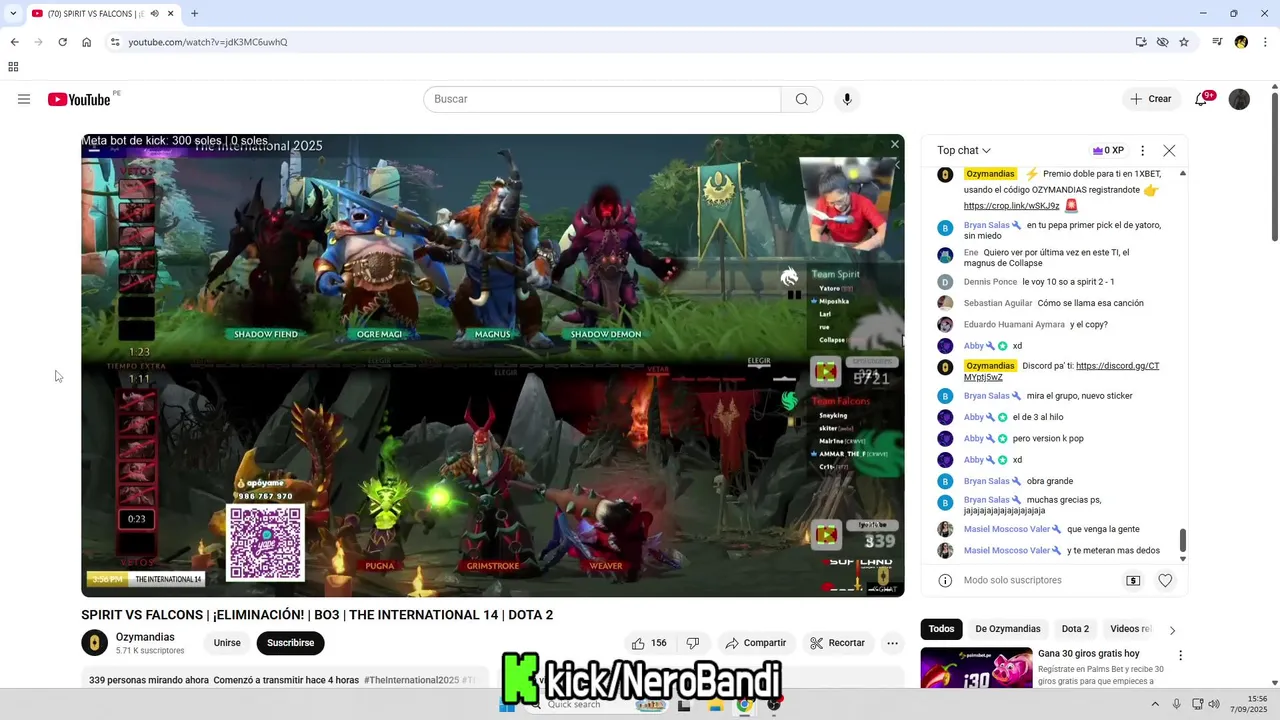Click the video player area

pyautogui.click(x=493, y=366)
